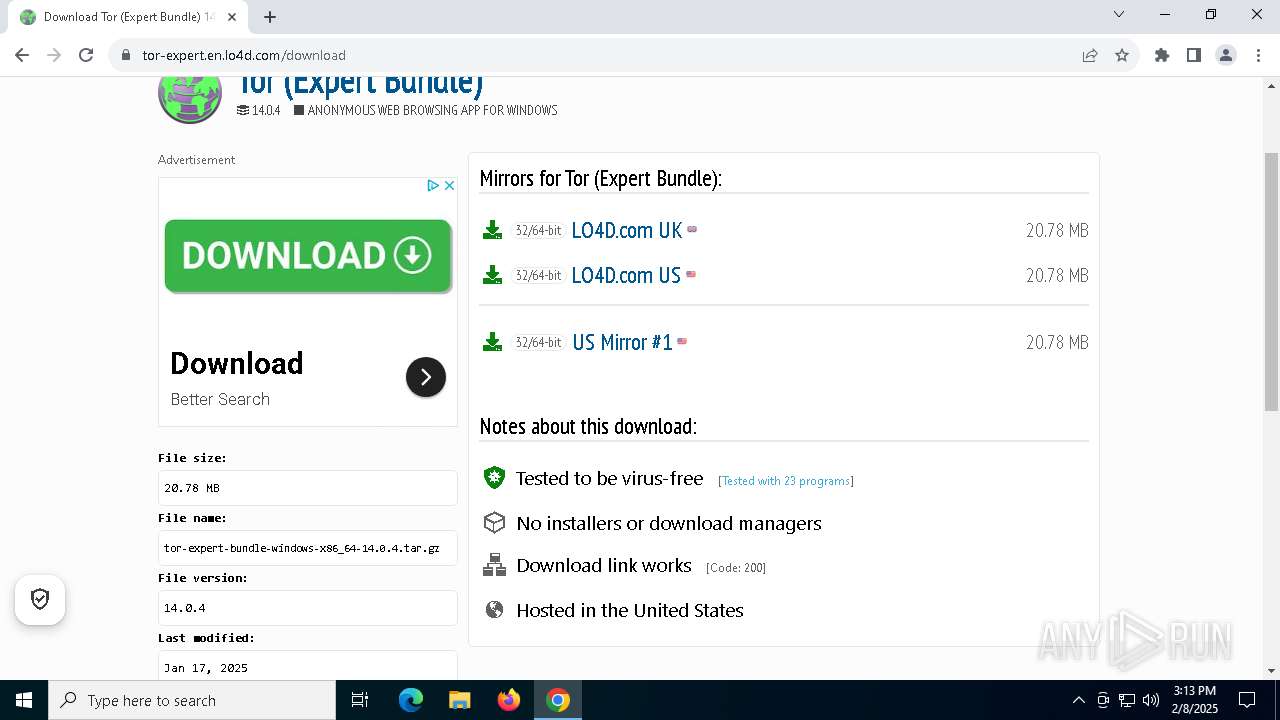1280x720 pixels.
Task: Click the hosted location globe icon
Action: (x=494, y=609)
